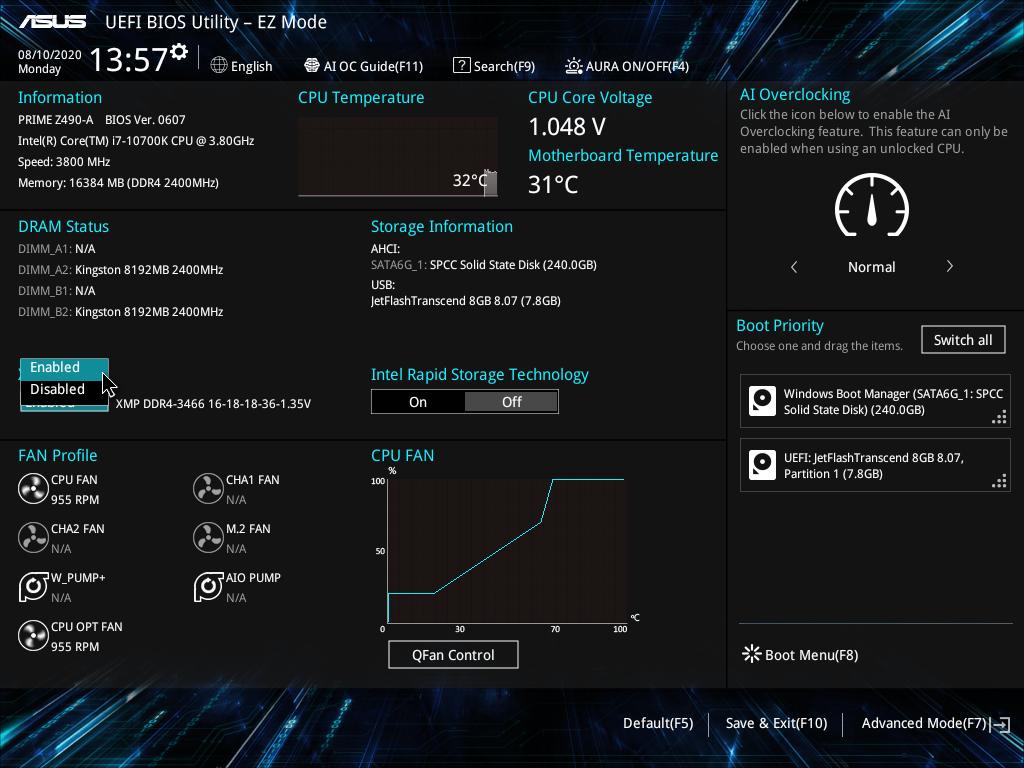Click the right arrow next to Normal overclocking
Image resolution: width=1024 pixels, height=768 pixels.
(949, 267)
